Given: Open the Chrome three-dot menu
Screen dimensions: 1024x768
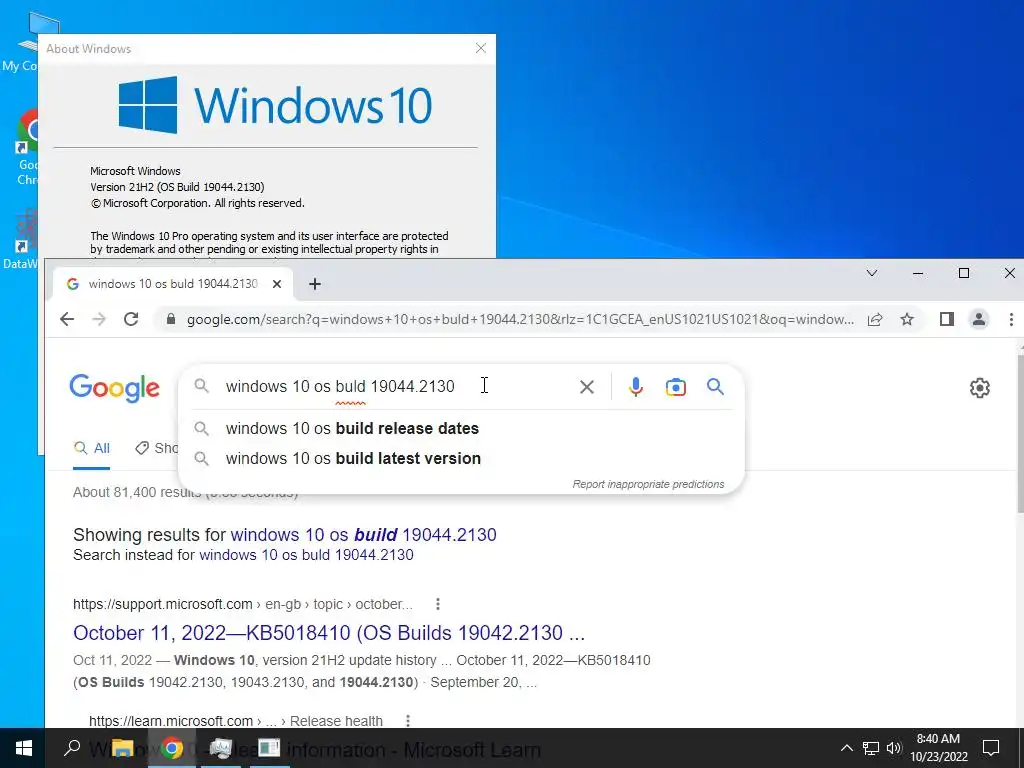Looking at the screenshot, I should coord(1011,319).
